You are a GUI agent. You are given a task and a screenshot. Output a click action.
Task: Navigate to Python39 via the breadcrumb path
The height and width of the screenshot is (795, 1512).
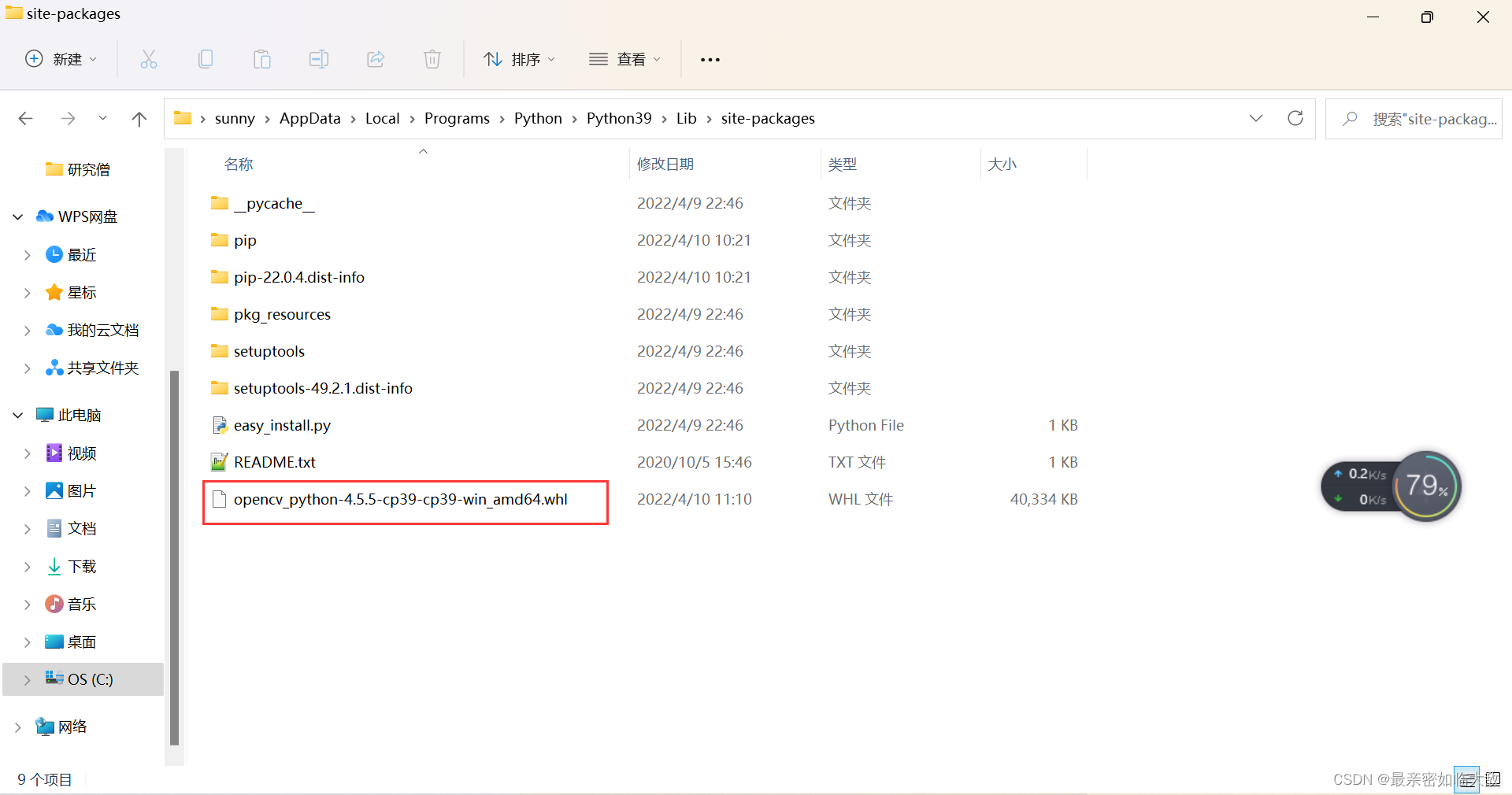click(x=619, y=118)
